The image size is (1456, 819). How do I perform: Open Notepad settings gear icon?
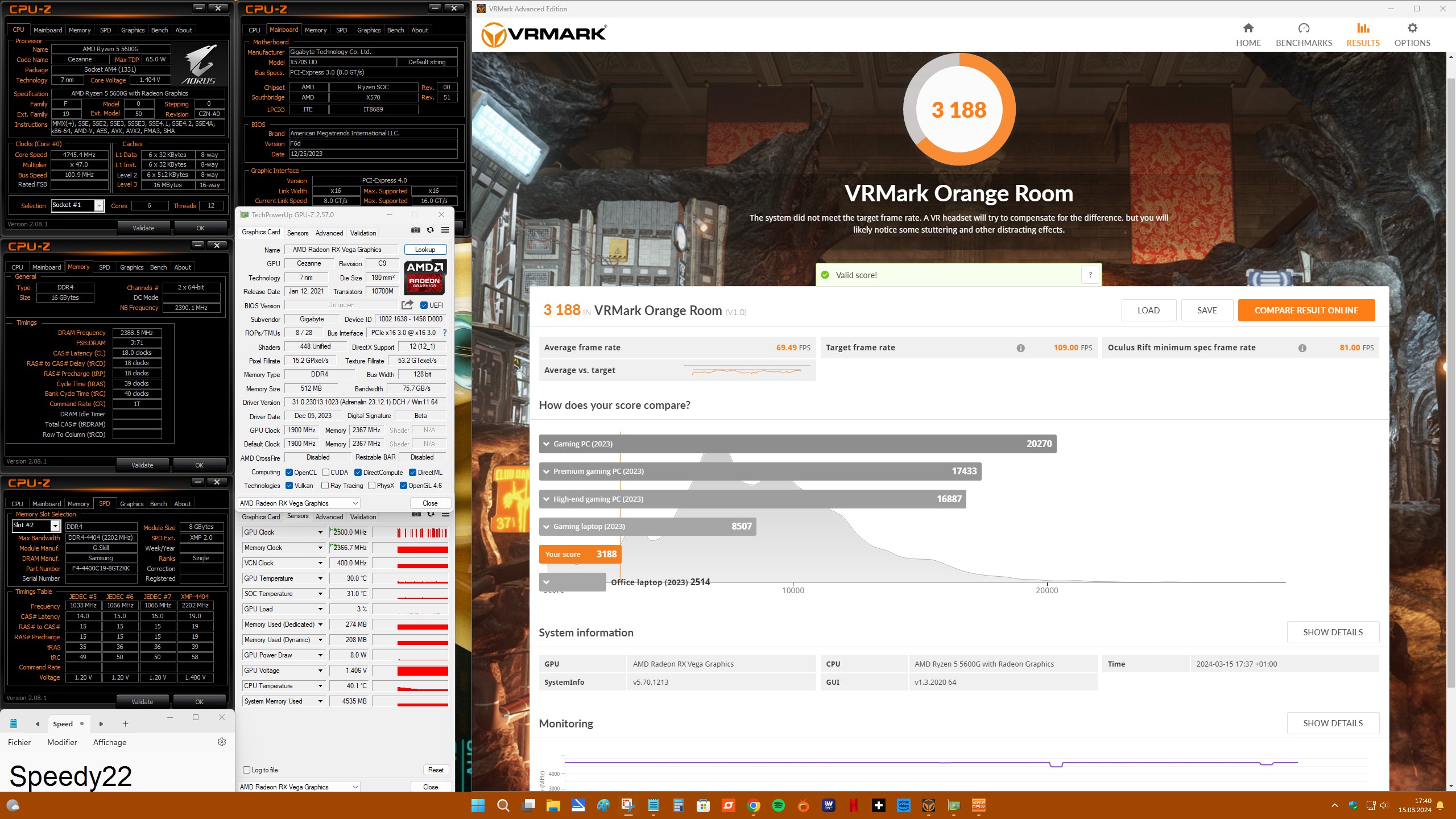tap(222, 742)
